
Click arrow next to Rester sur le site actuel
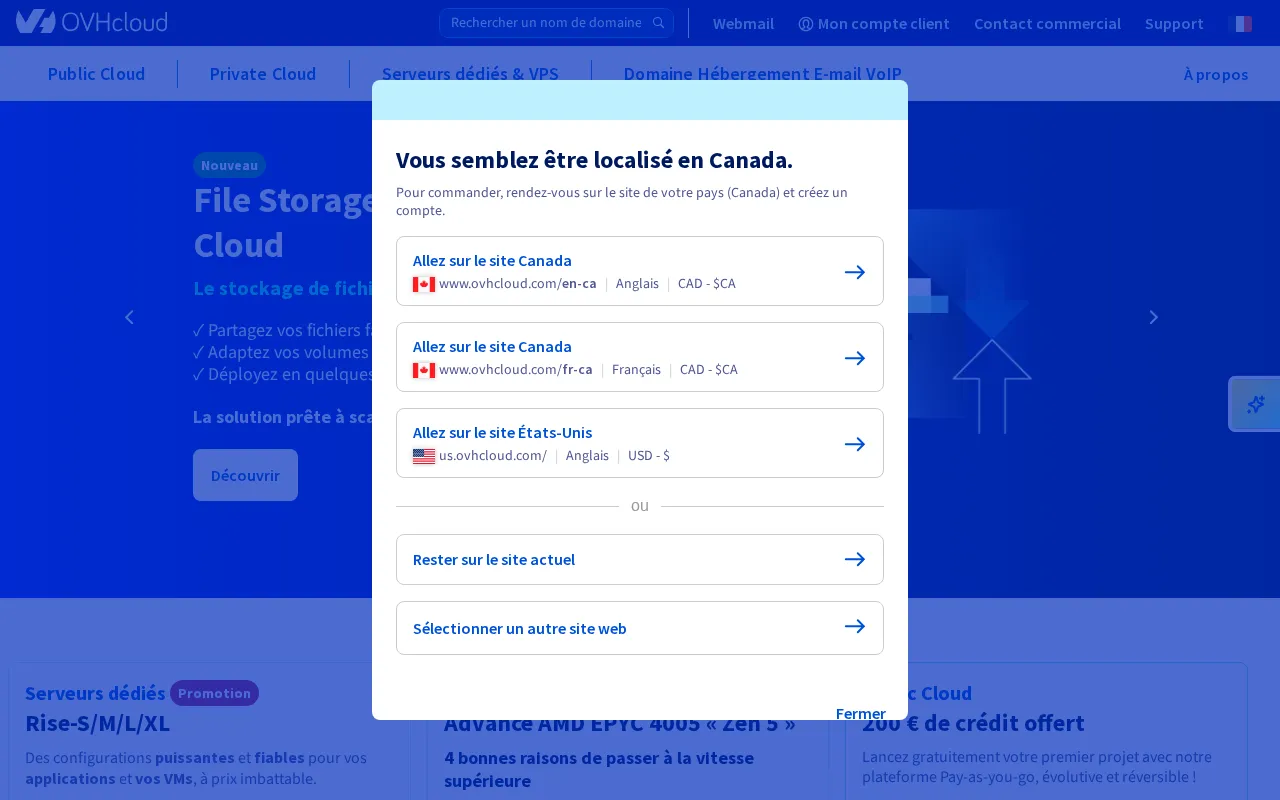[x=855, y=559]
